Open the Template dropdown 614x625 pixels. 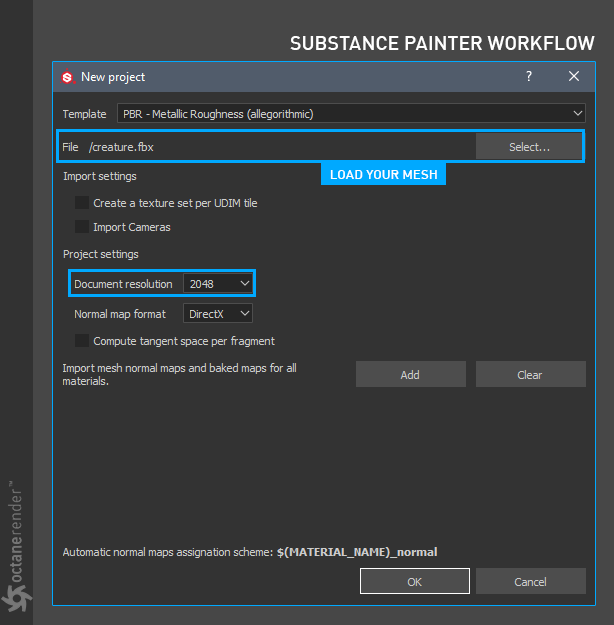coord(351,114)
